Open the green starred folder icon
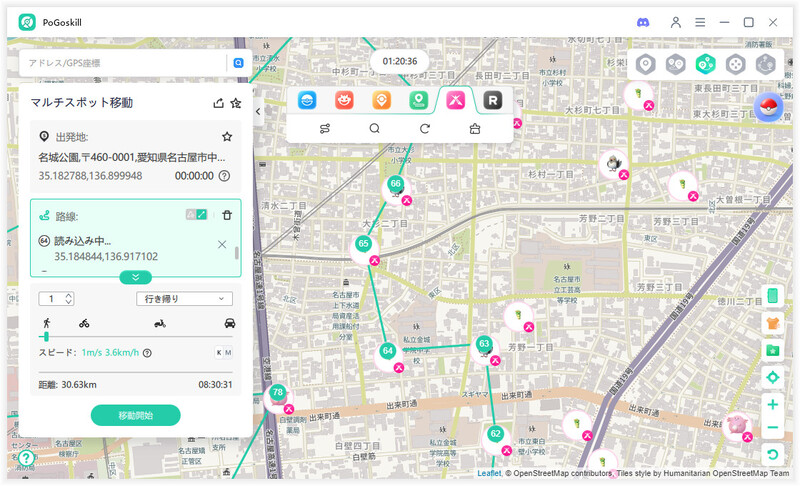 (772, 350)
